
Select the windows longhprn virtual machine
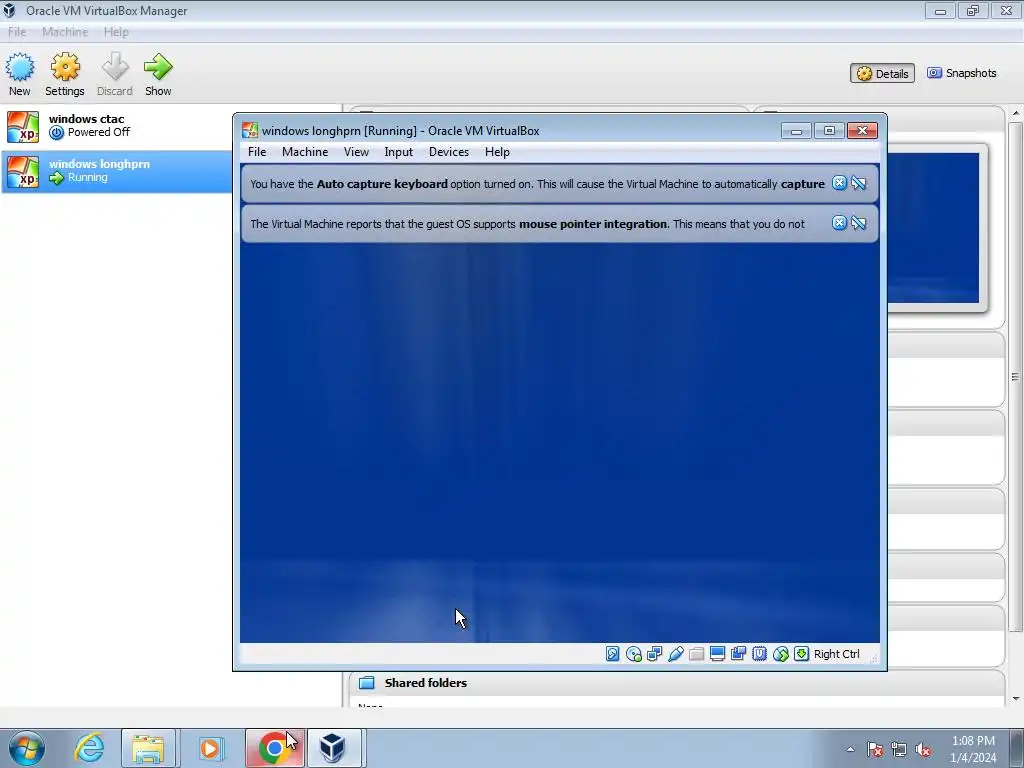point(116,171)
